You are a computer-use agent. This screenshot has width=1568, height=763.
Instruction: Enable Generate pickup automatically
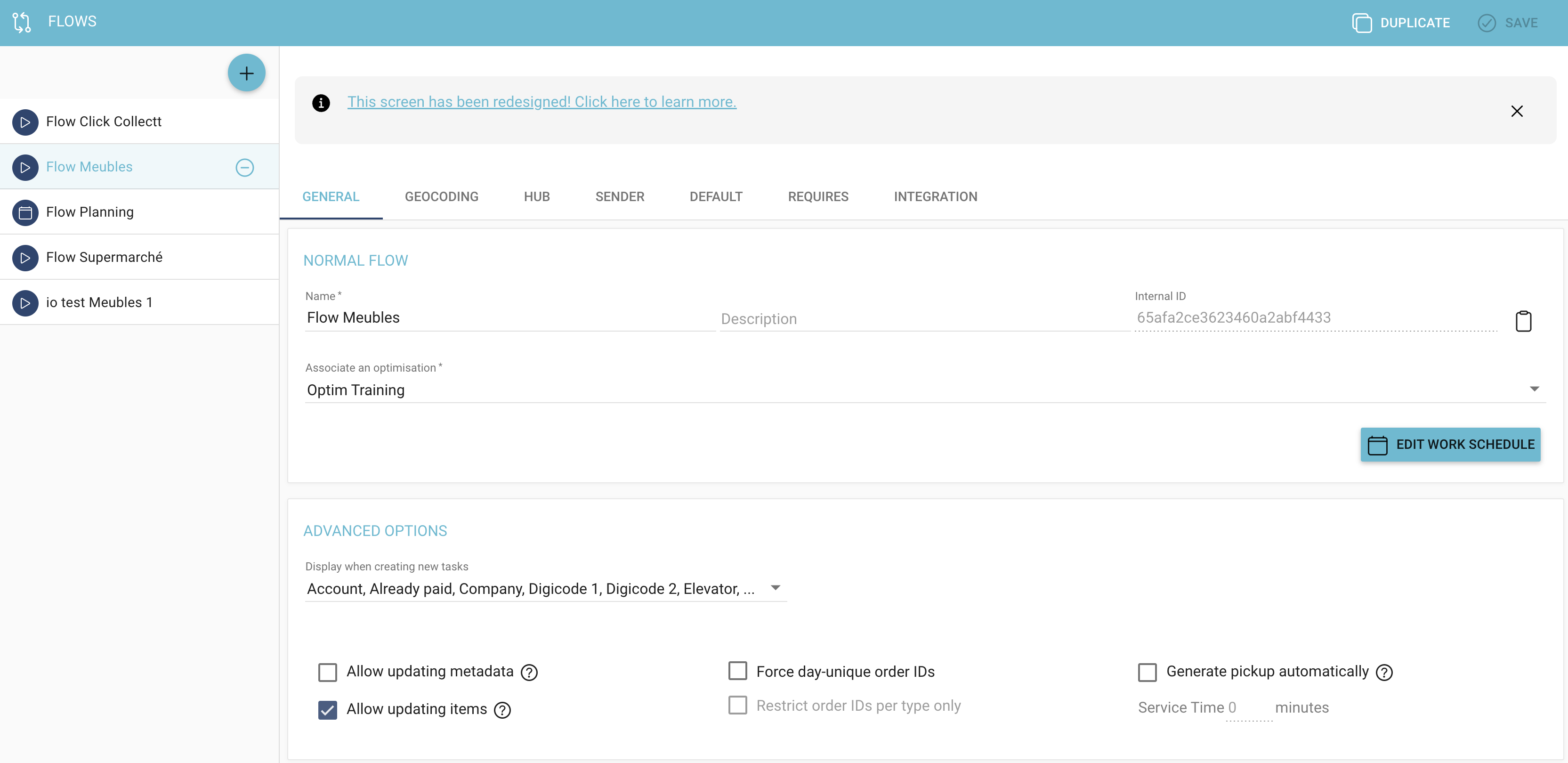click(x=1148, y=672)
